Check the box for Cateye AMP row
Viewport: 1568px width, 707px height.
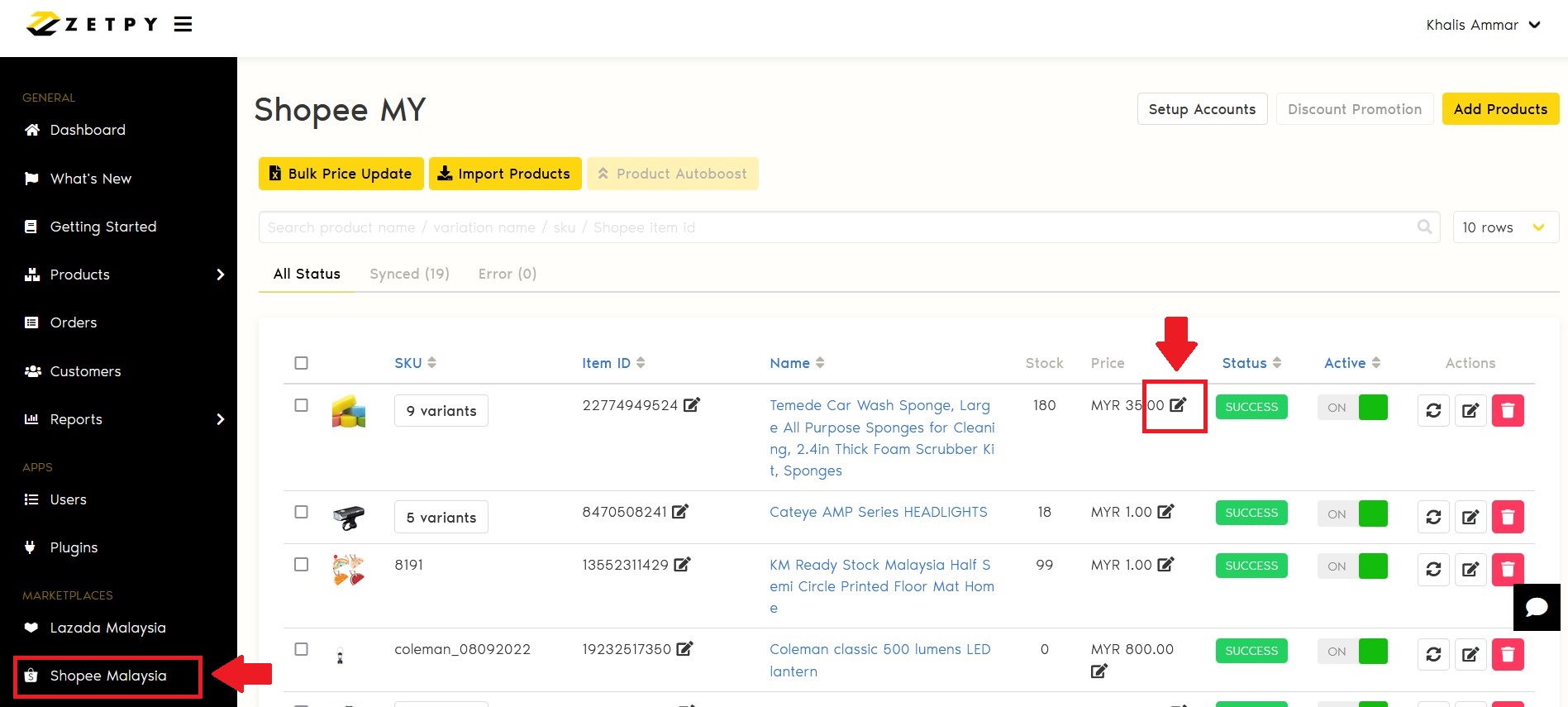(x=301, y=512)
